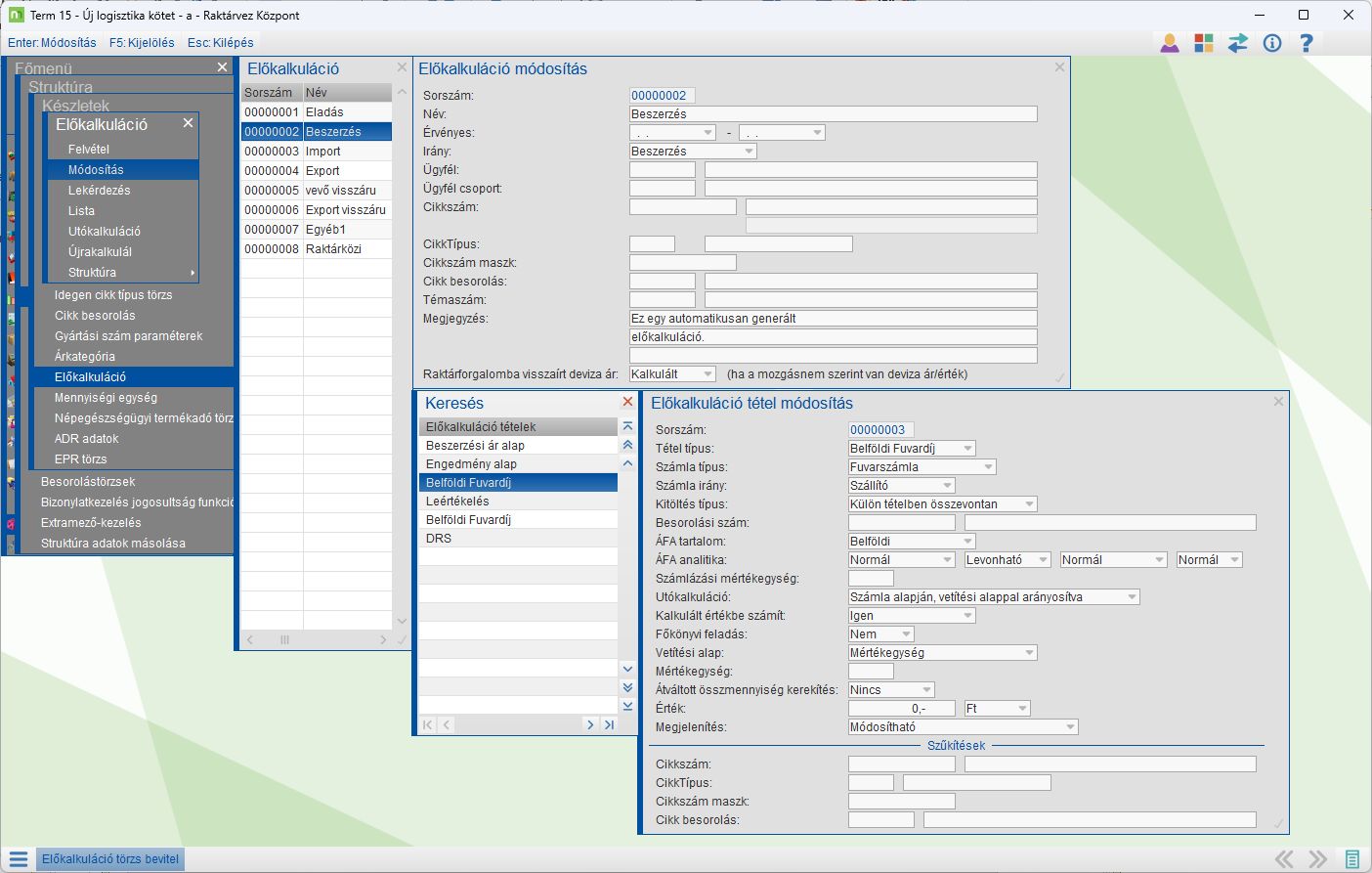Open the Vetítési alap dropdown

[x=1029, y=653]
